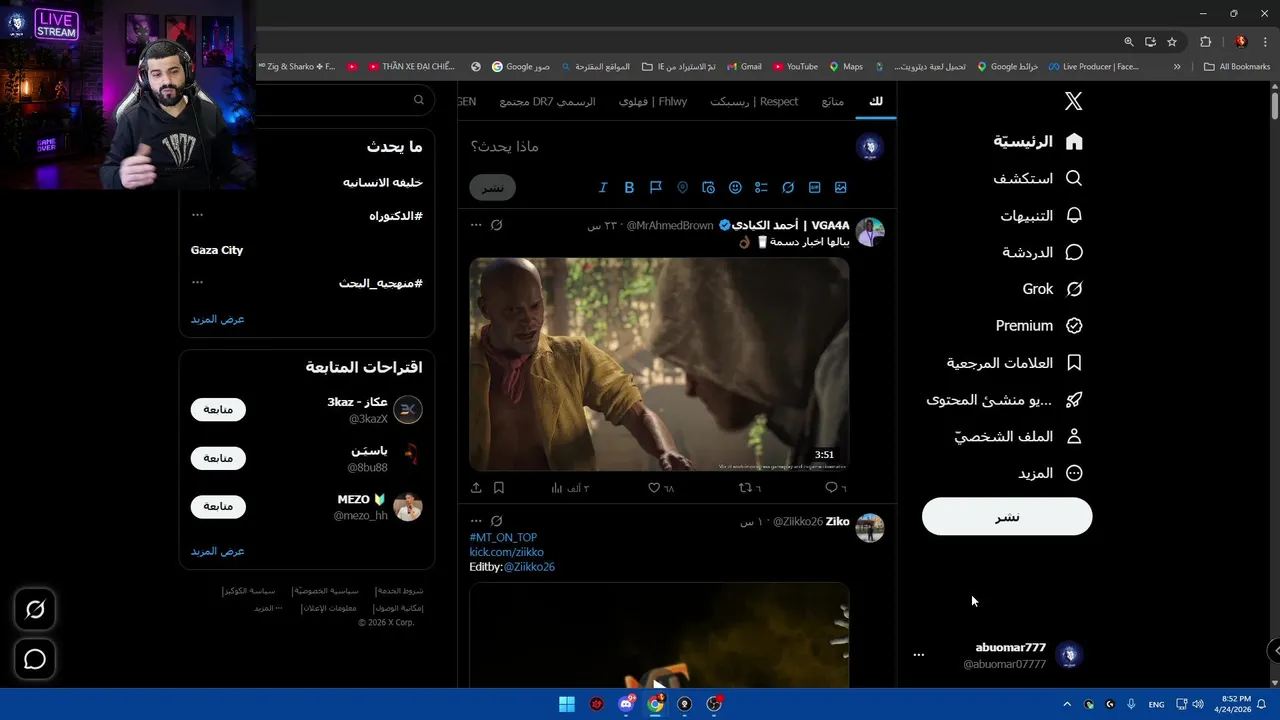Image resolution: width=1280 pixels, height=720 pixels.
Task: Switch to the Fhlwy | فهلوى tab
Action: pos(653,102)
